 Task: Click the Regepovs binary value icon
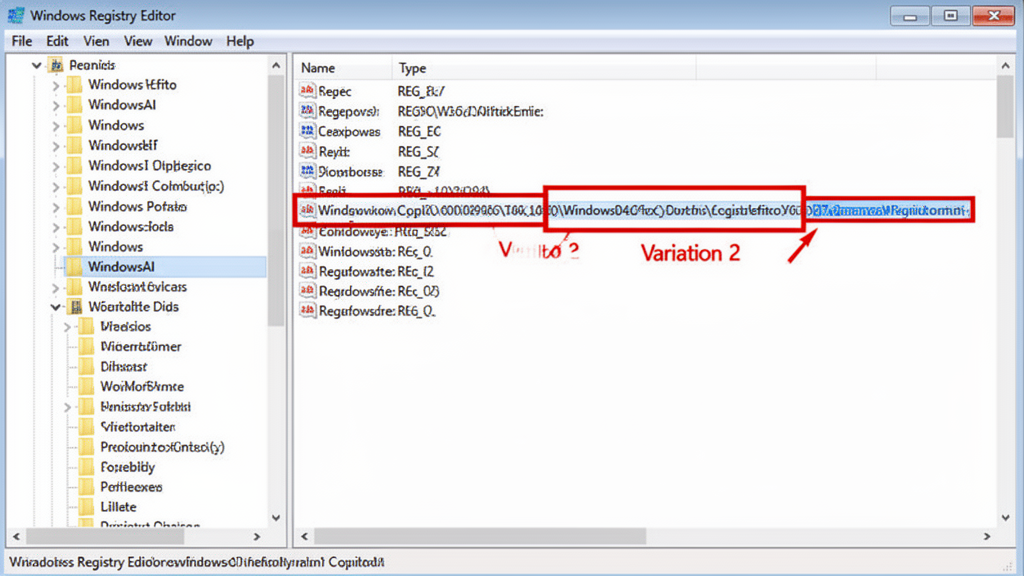pyautogui.click(x=307, y=111)
